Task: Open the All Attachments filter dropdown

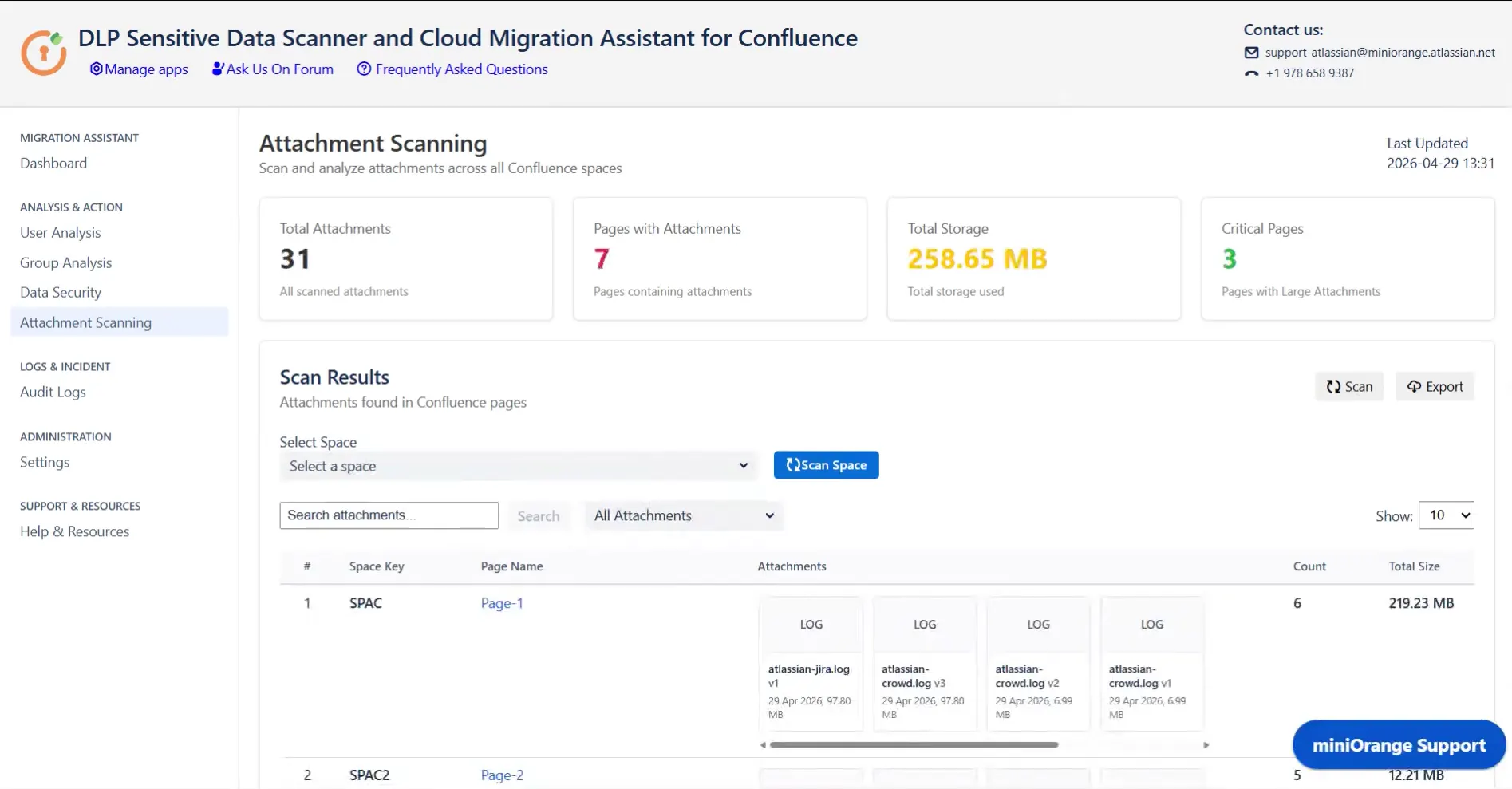Action: coord(684,516)
